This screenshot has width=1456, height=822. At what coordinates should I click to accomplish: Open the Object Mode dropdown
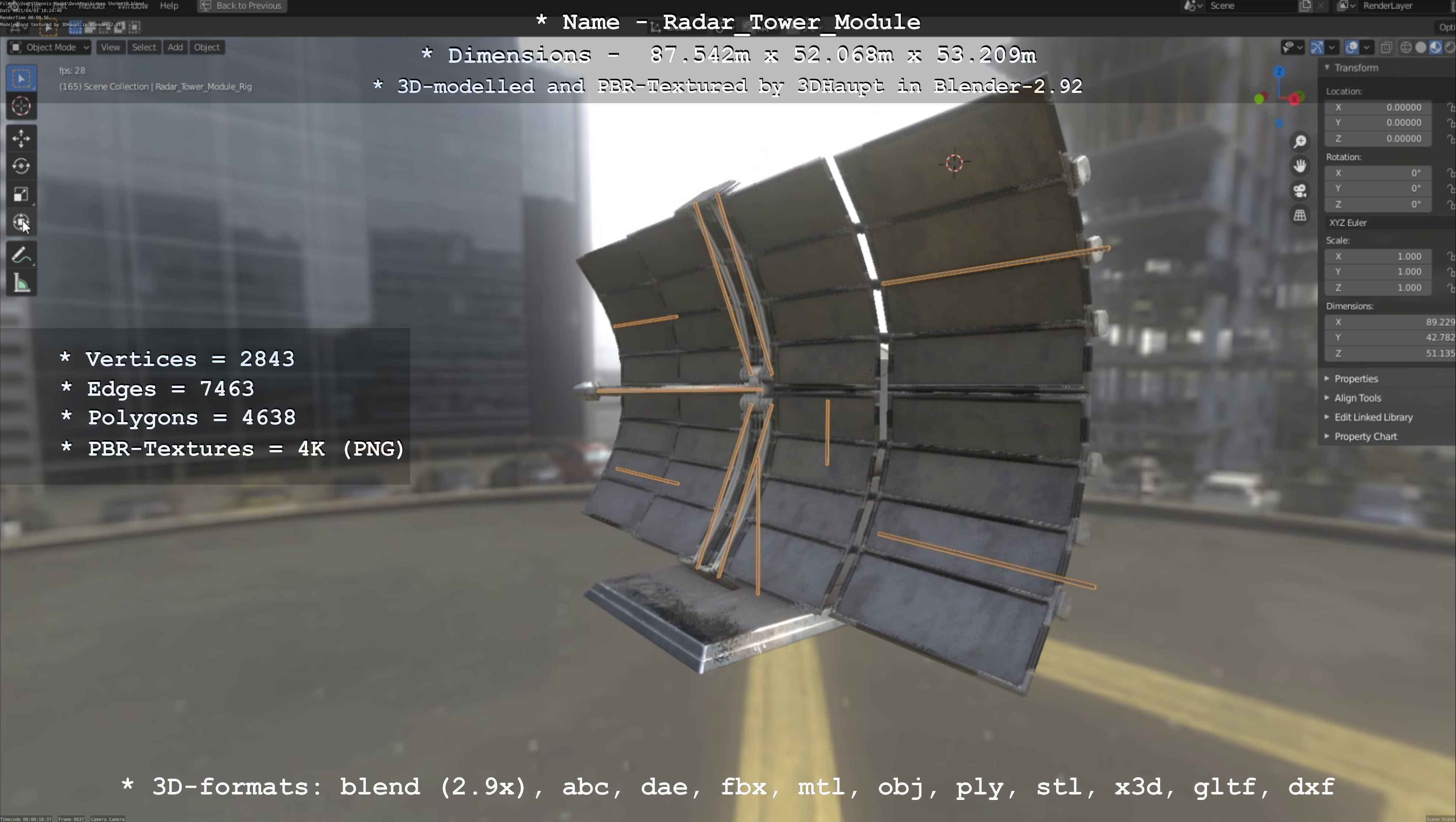49,47
